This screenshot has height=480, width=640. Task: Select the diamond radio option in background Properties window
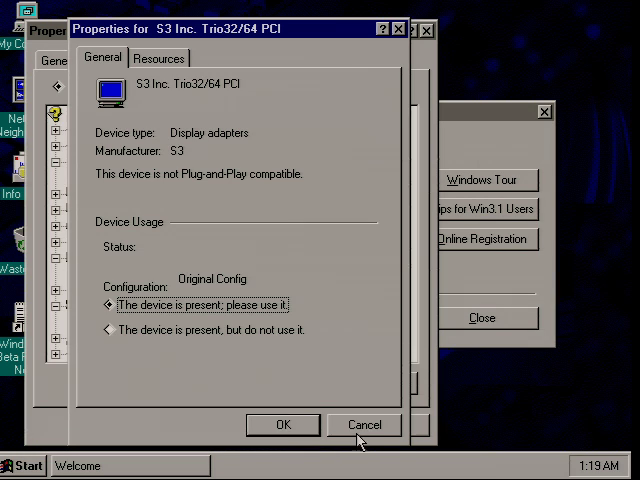coord(58,87)
